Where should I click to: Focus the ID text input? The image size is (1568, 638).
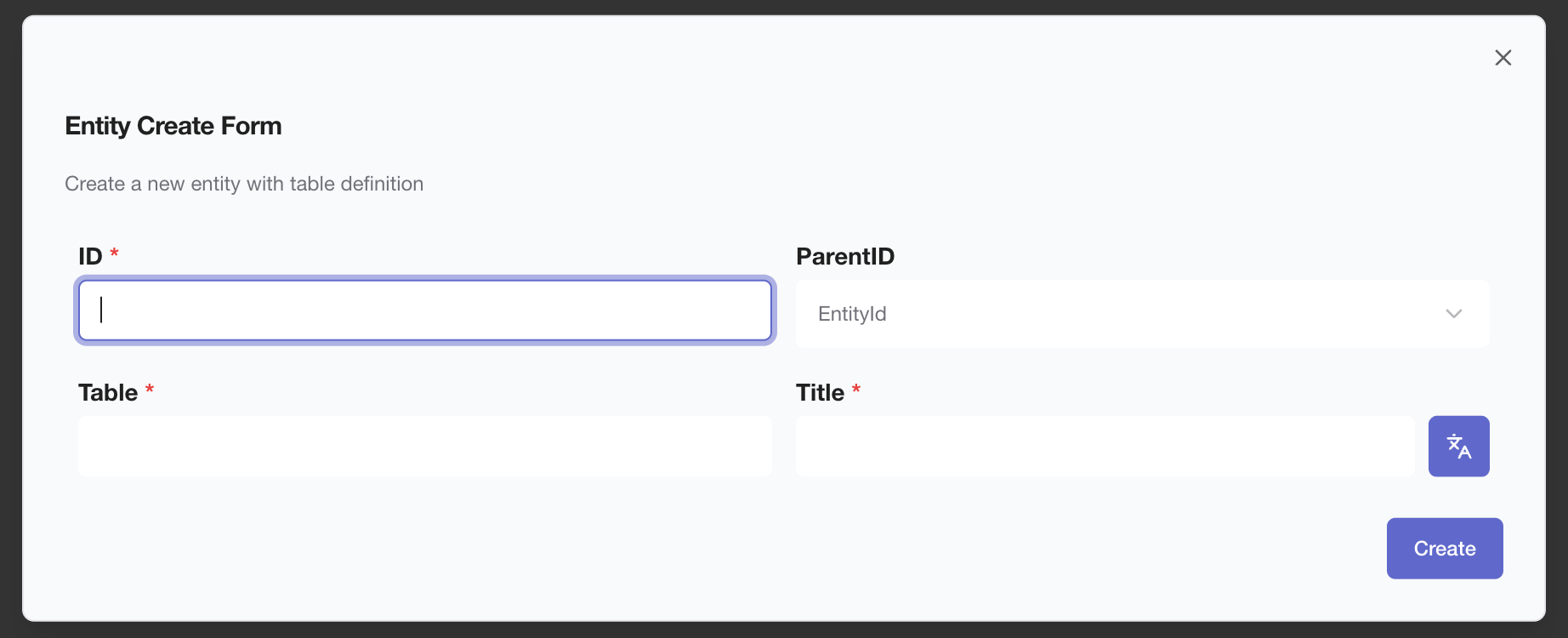pos(425,310)
